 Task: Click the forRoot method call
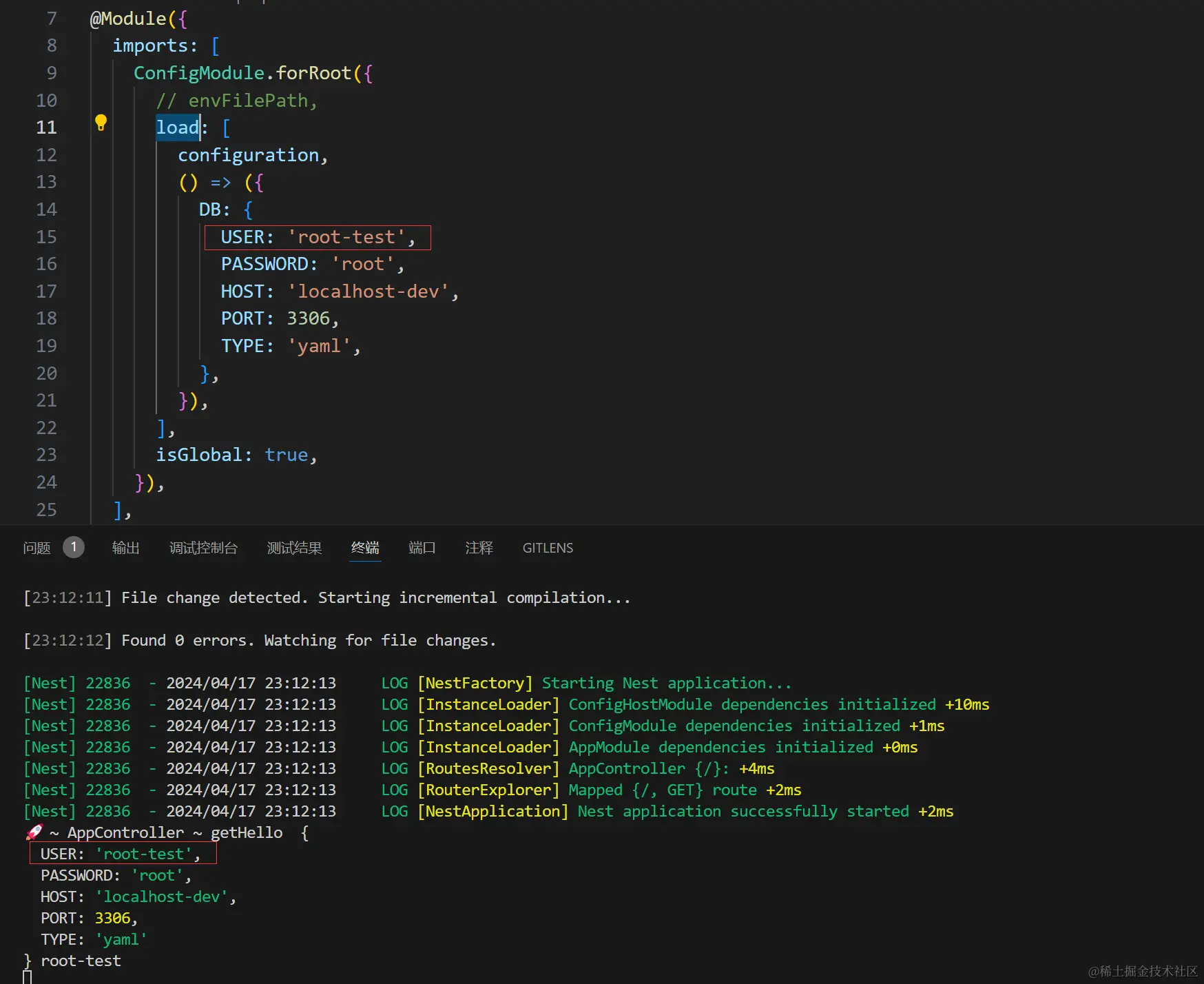[314, 73]
